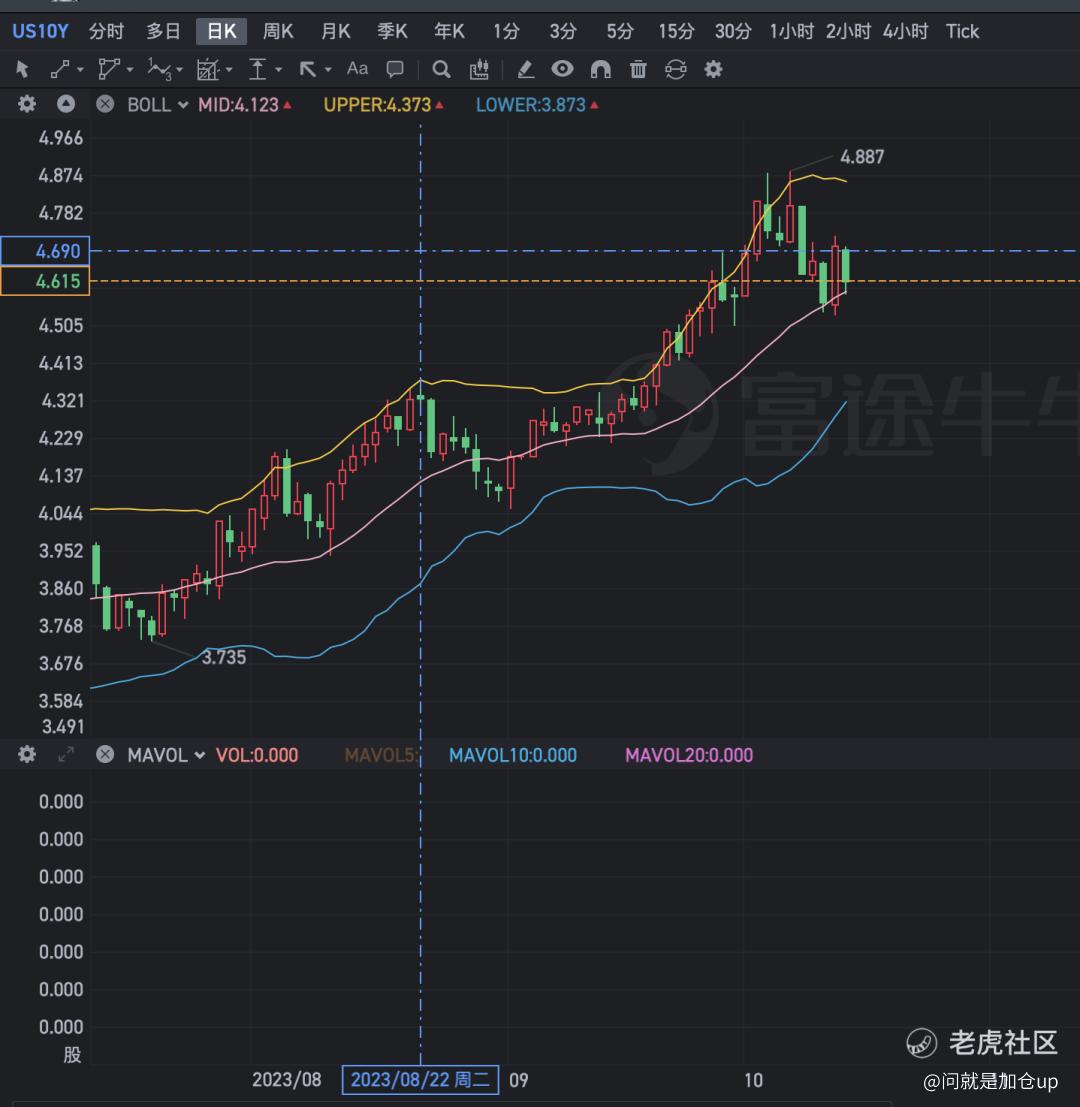Screen dimensions: 1080x1107
Task: Select the arrow annotation tool
Action: tap(307, 69)
